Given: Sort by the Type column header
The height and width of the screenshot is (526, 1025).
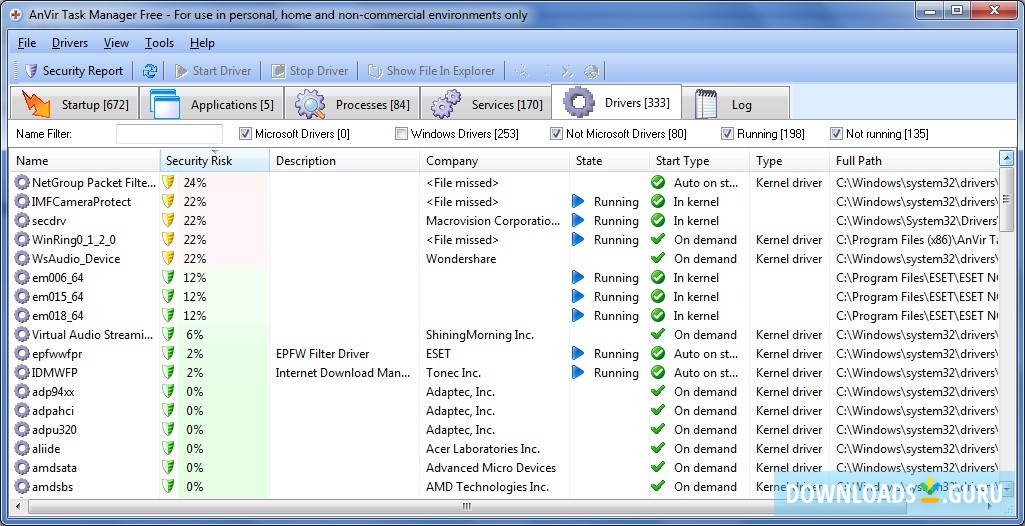Looking at the screenshot, I should [x=789, y=161].
